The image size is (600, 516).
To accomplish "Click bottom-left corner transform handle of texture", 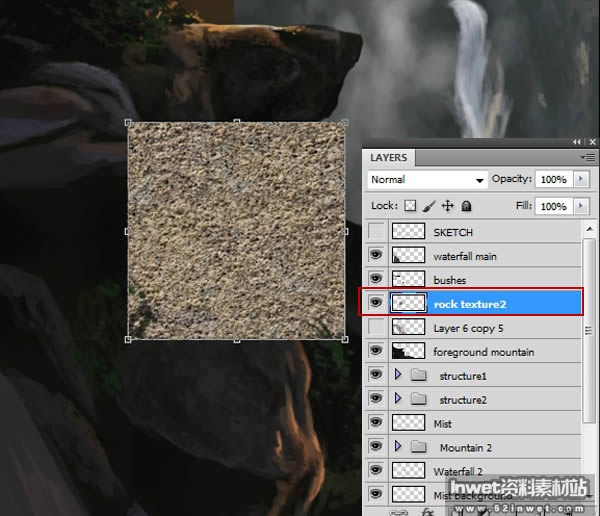I will (x=128, y=339).
